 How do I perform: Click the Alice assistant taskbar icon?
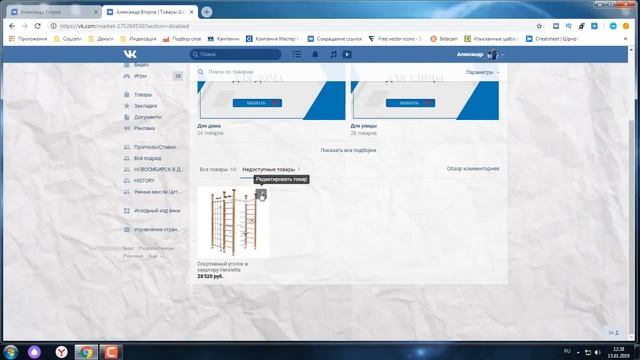click(x=35, y=351)
